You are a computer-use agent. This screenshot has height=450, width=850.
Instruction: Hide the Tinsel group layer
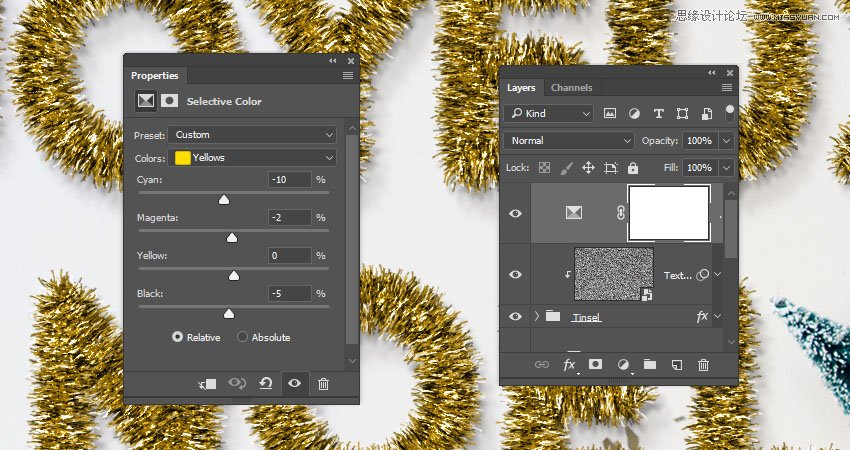point(515,317)
